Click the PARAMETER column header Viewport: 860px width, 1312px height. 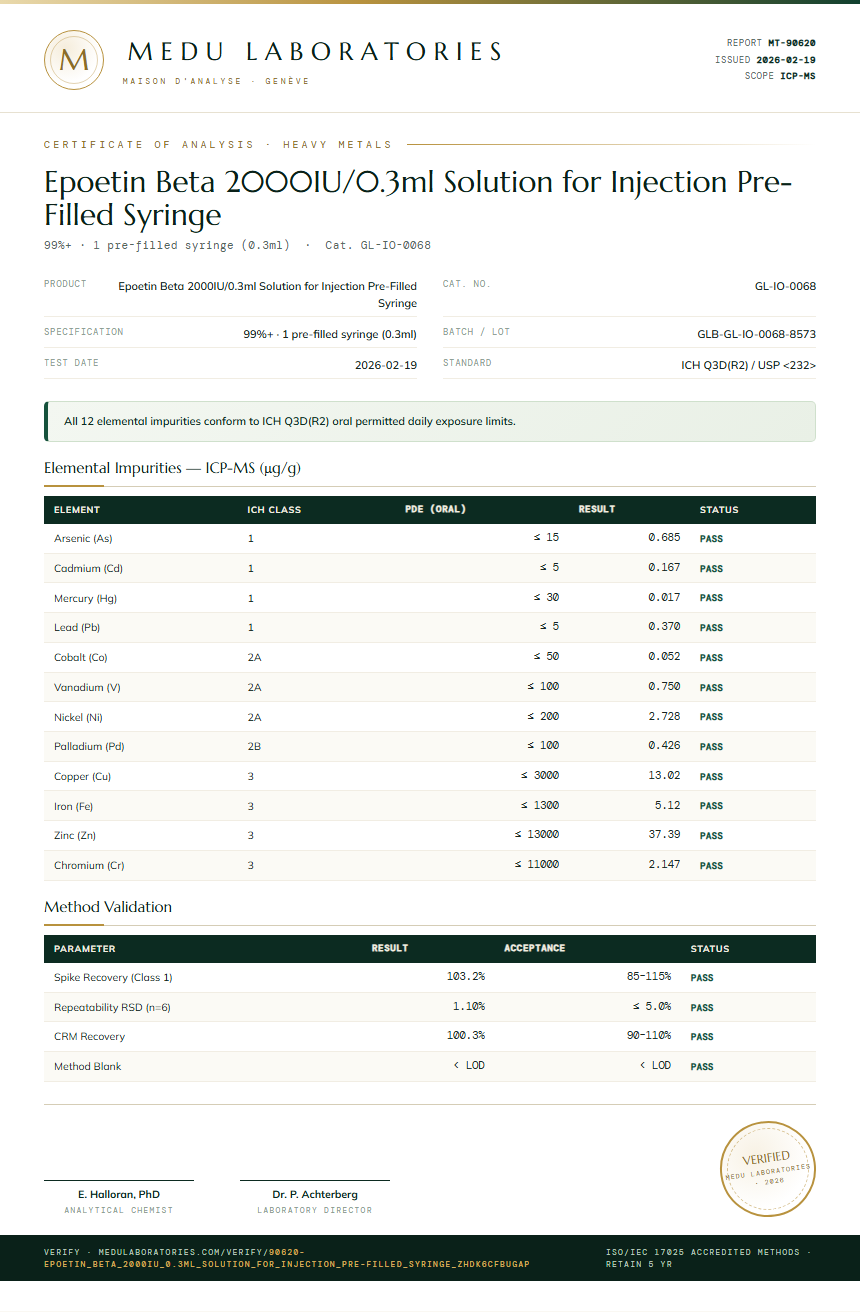point(84,948)
